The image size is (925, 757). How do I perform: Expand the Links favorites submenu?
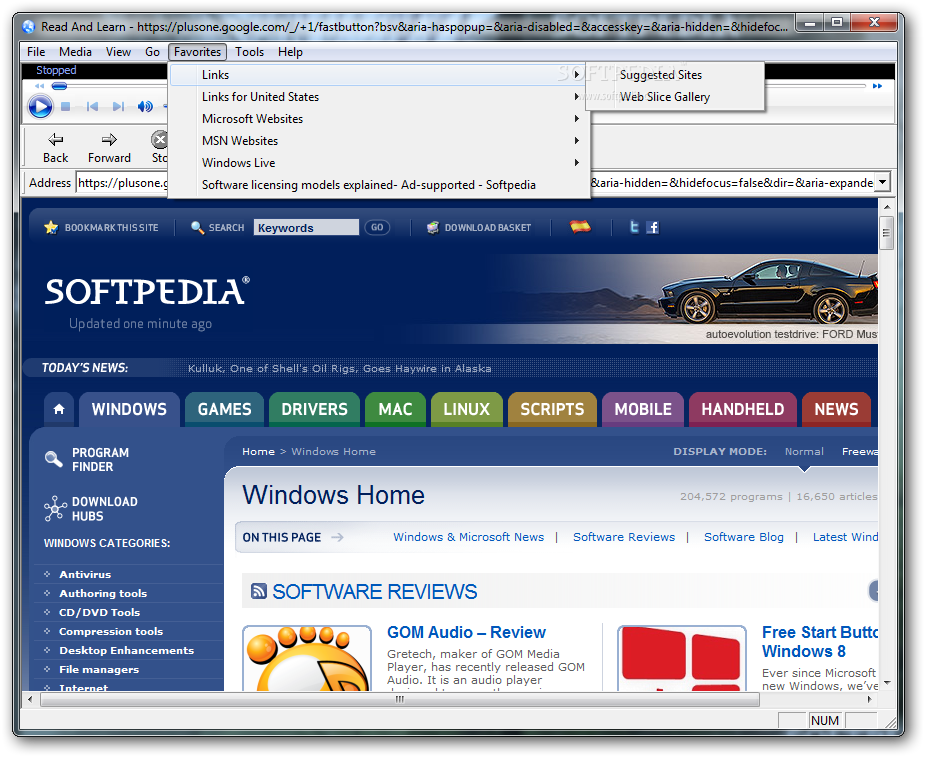[377, 75]
